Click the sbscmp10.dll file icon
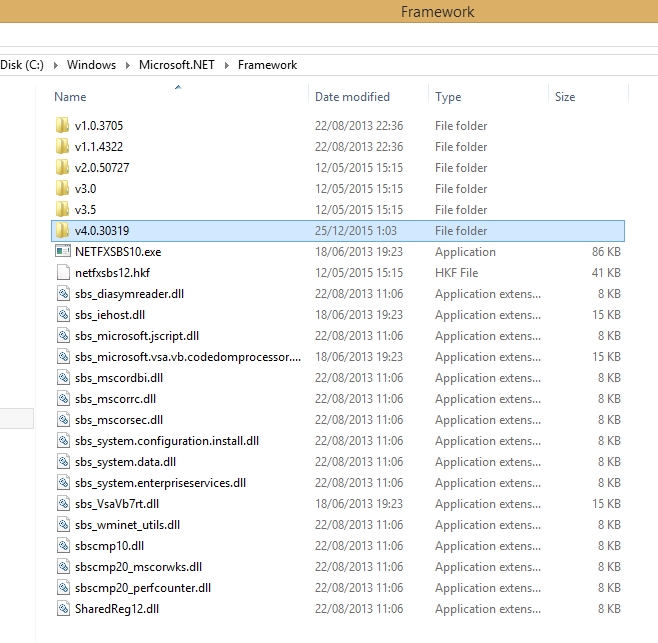The height and width of the screenshot is (643, 658). coord(63,545)
